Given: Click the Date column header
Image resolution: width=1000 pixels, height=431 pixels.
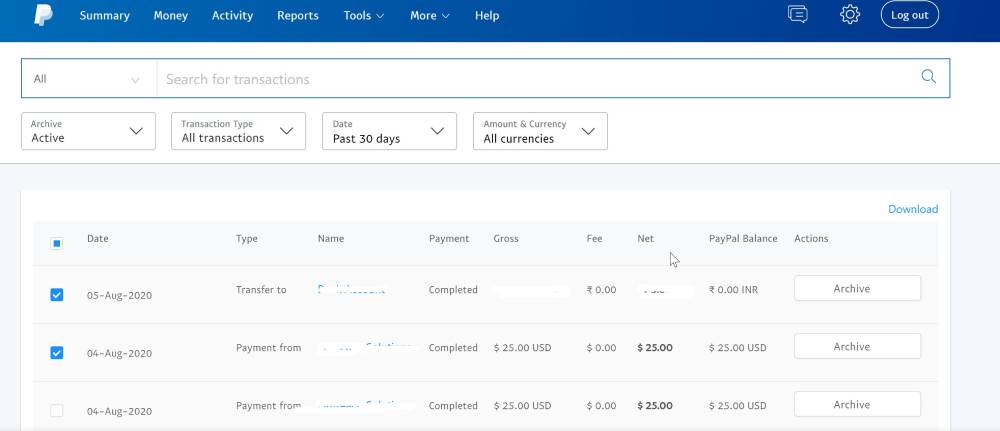Looking at the screenshot, I should tap(98, 238).
